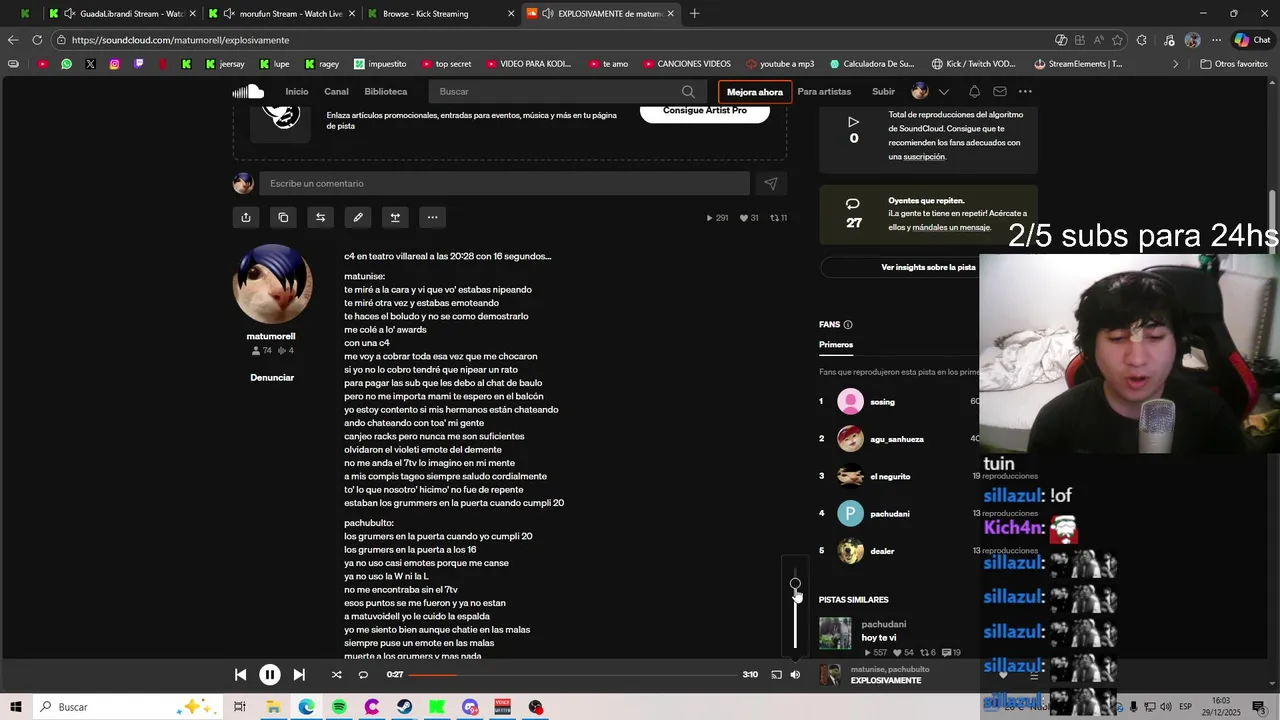
Task: Open the header three-dots menu
Action: click(1025, 92)
